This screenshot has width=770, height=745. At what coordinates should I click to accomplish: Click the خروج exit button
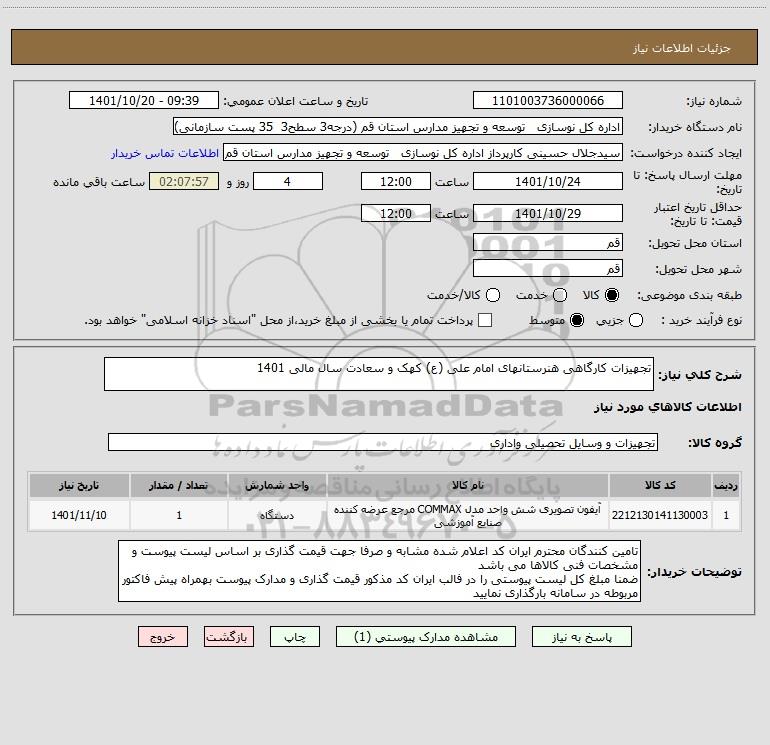(x=163, y=637)
